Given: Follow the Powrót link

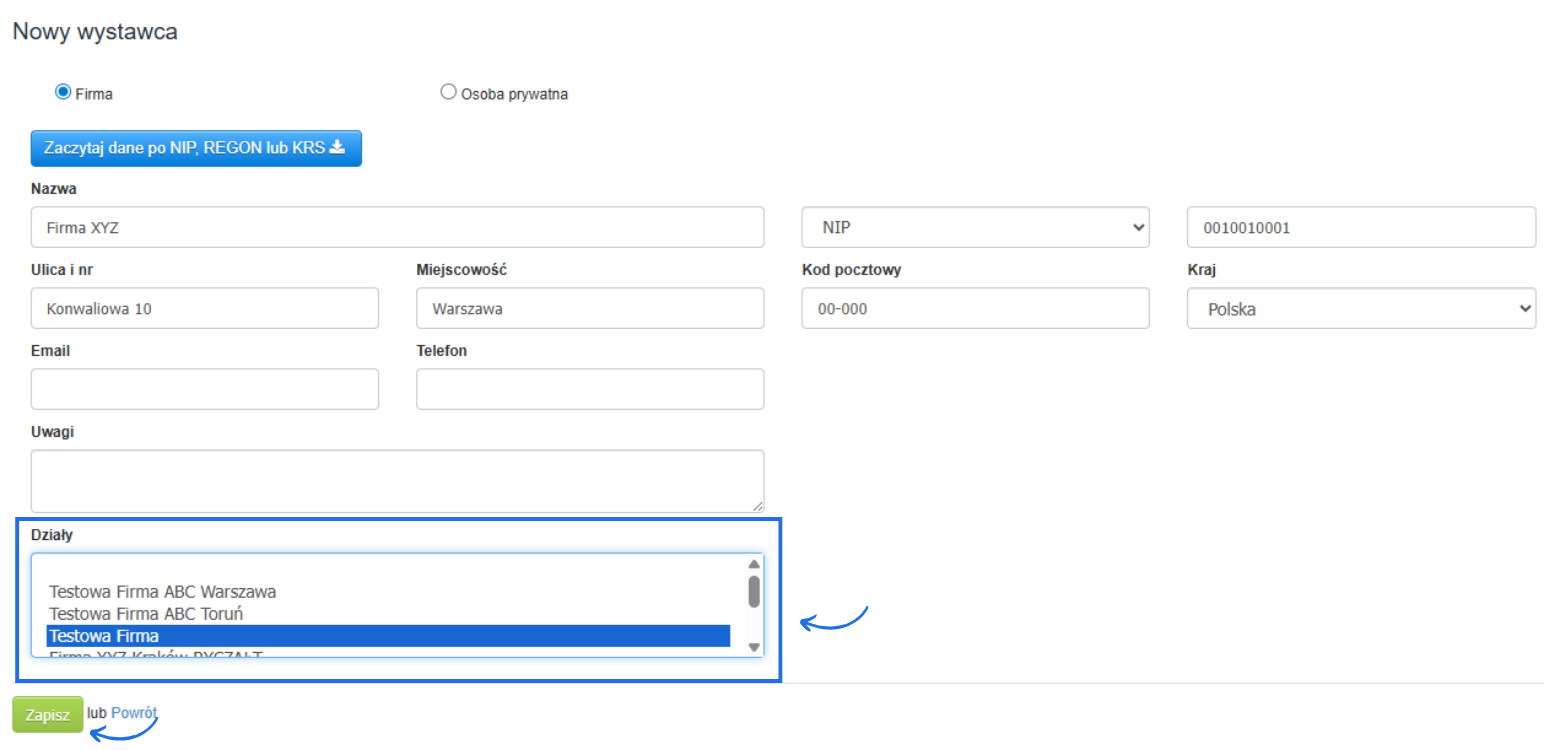Looking at the screenshot, I should click(x=134, y=713).
